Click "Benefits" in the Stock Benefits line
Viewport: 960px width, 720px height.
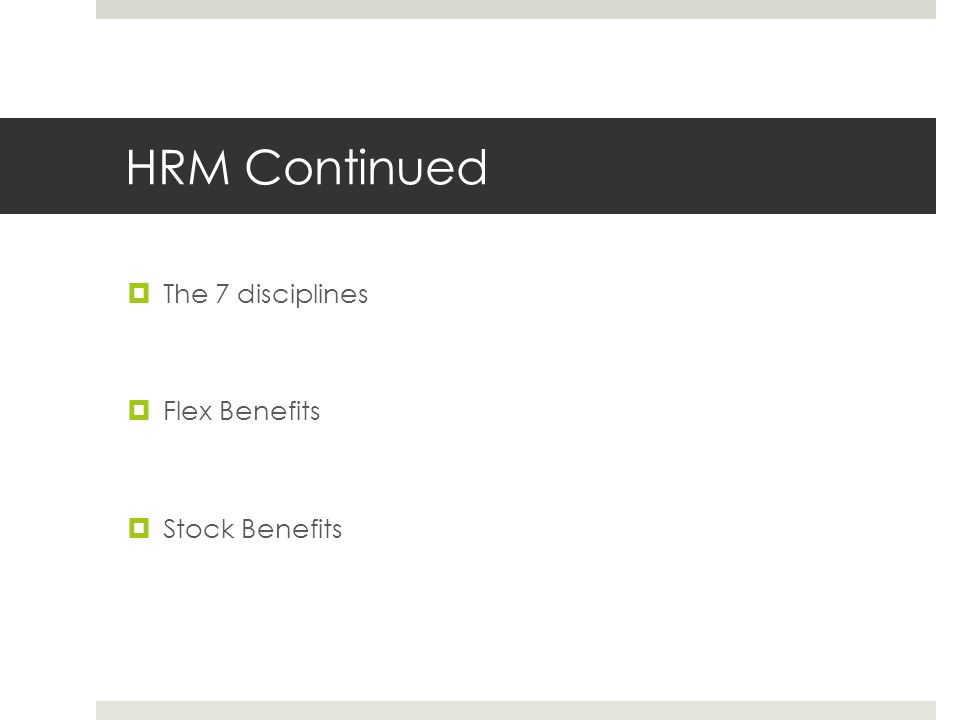tap(292, 529)
